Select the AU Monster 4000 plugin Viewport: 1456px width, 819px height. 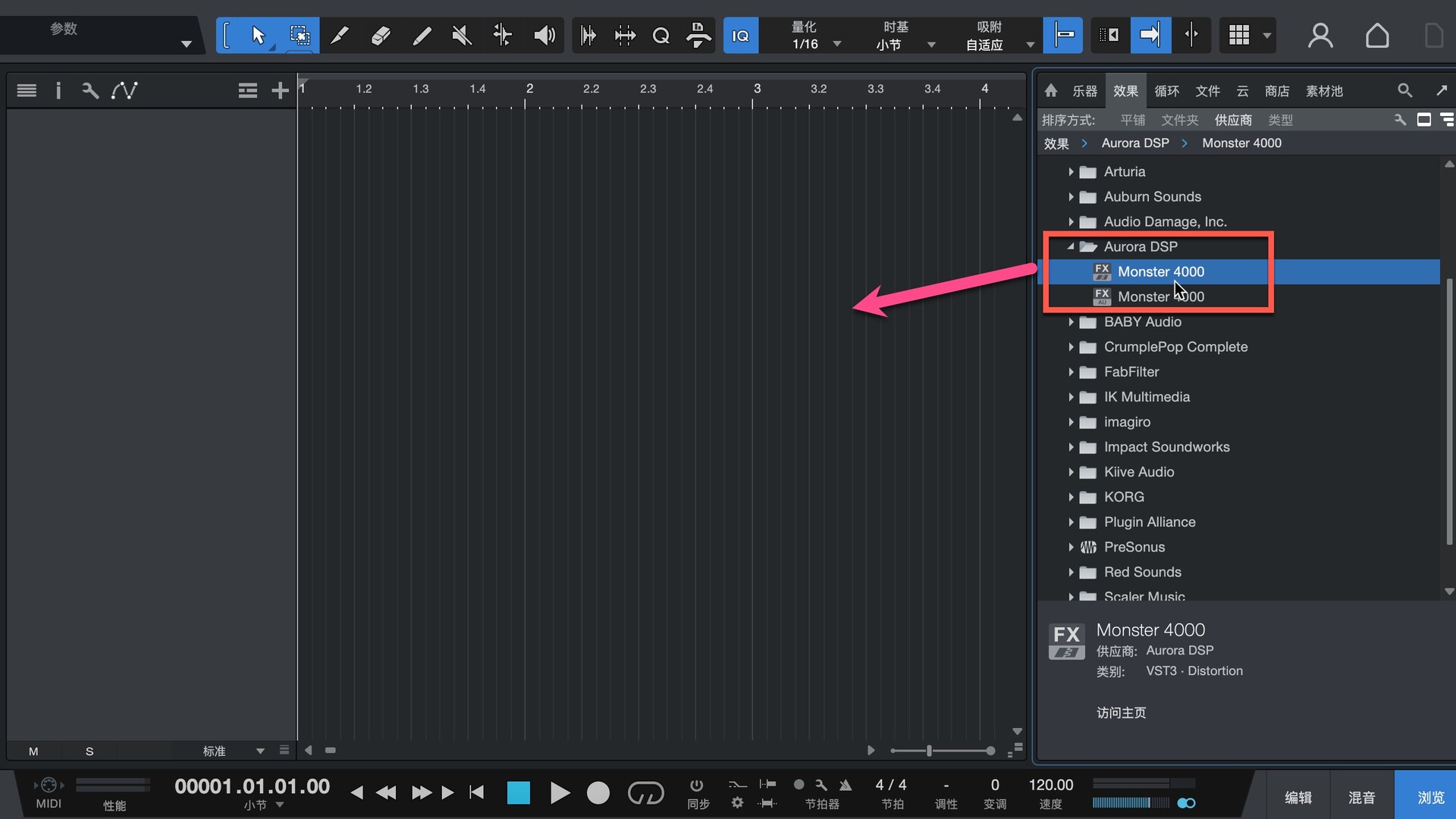[1239, 297]
